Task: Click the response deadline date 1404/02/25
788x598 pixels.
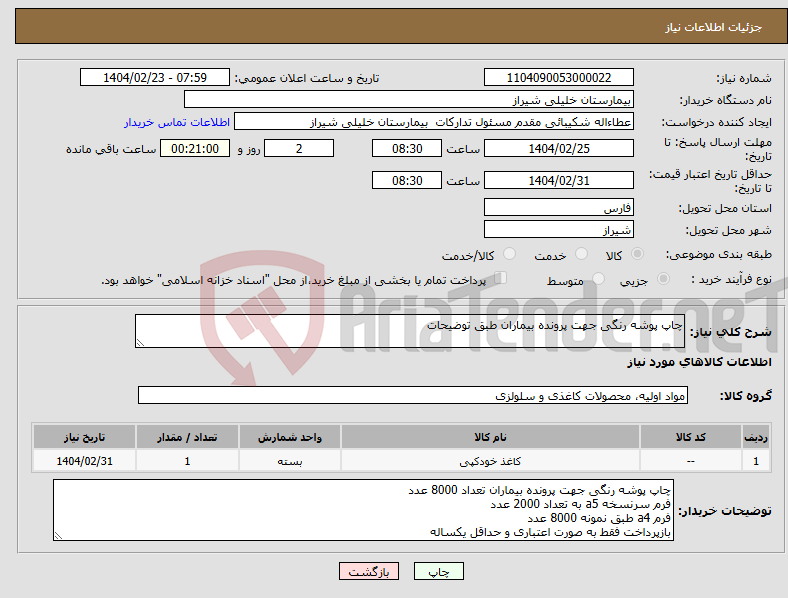Action: coord(558,148)
